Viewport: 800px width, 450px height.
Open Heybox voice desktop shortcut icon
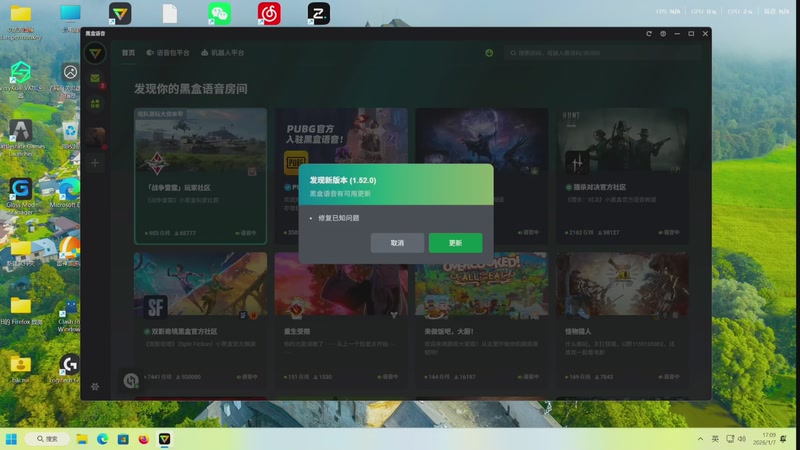[x=120, y=14]
